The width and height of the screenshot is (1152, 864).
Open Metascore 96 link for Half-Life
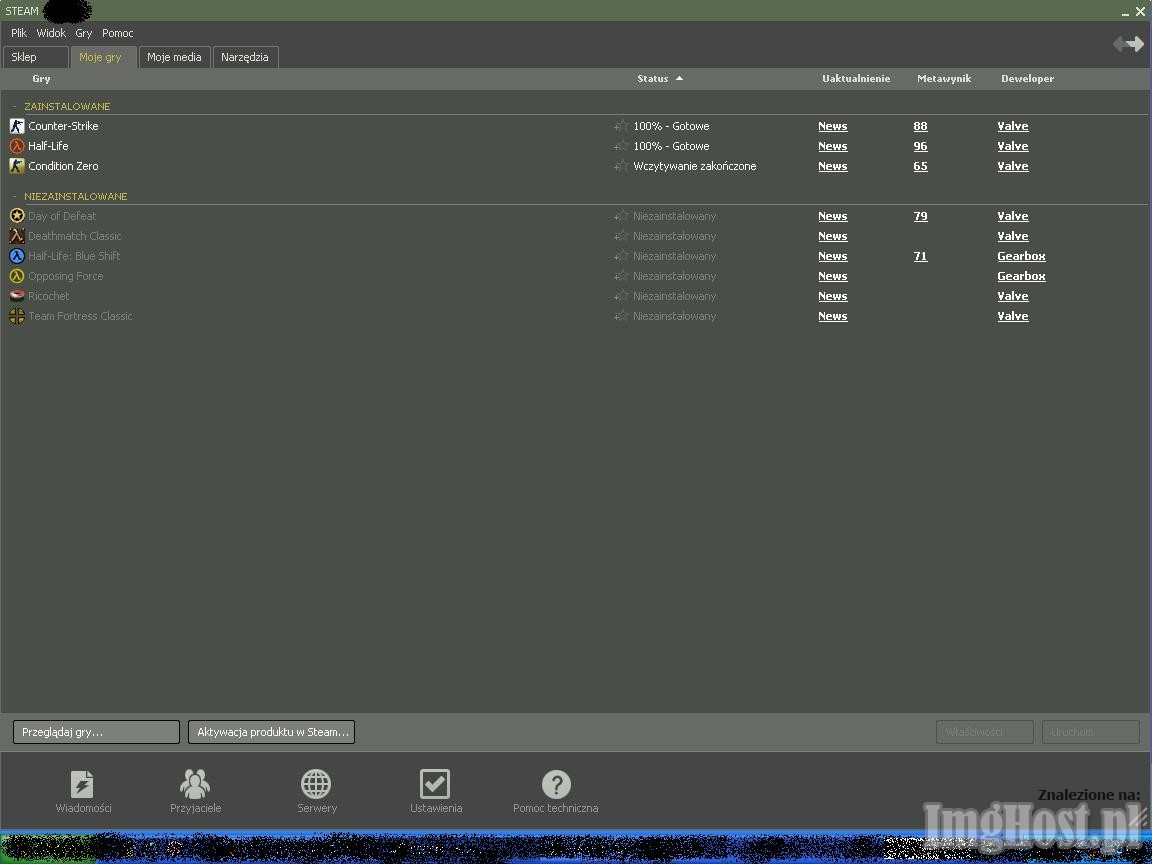[920, 146]
